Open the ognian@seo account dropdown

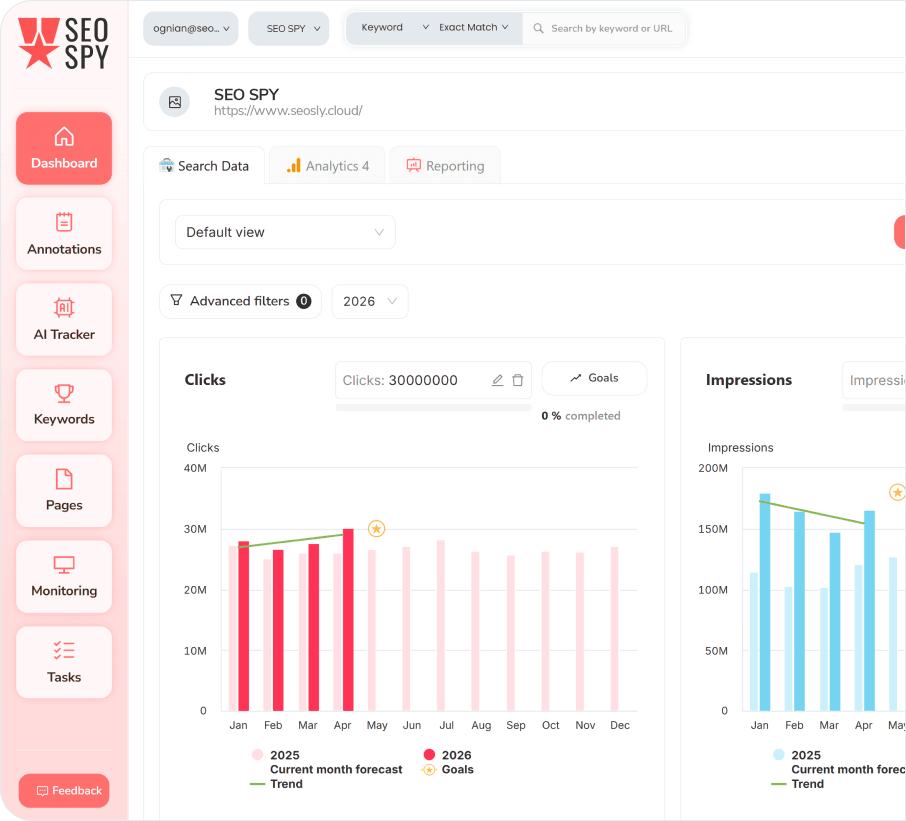(x=191, y=28)
